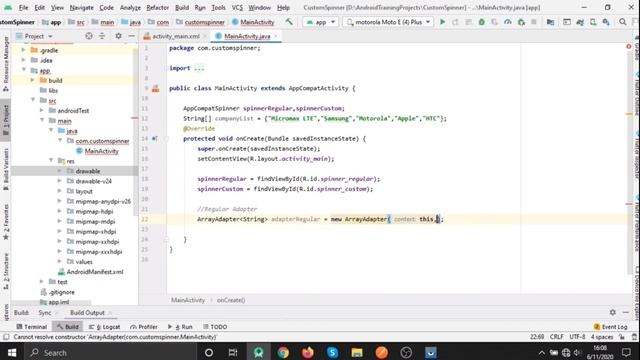Hide the Build panel with minus icon
The image size is (640, 360).
point(626,312)
